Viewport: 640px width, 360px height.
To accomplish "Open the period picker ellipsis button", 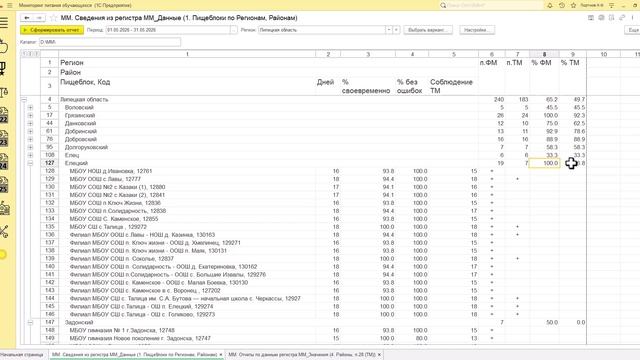I will [233, 30].
